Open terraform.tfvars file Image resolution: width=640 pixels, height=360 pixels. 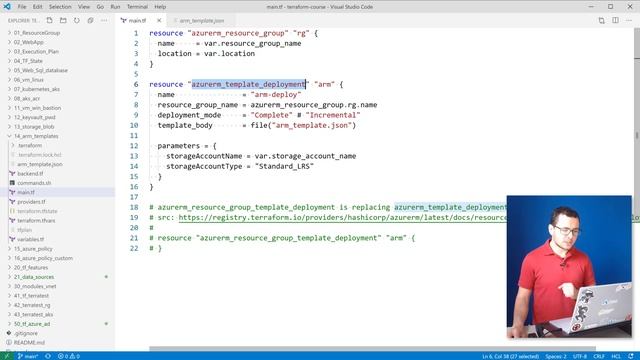pyautogui.click(x=36, y=220)
